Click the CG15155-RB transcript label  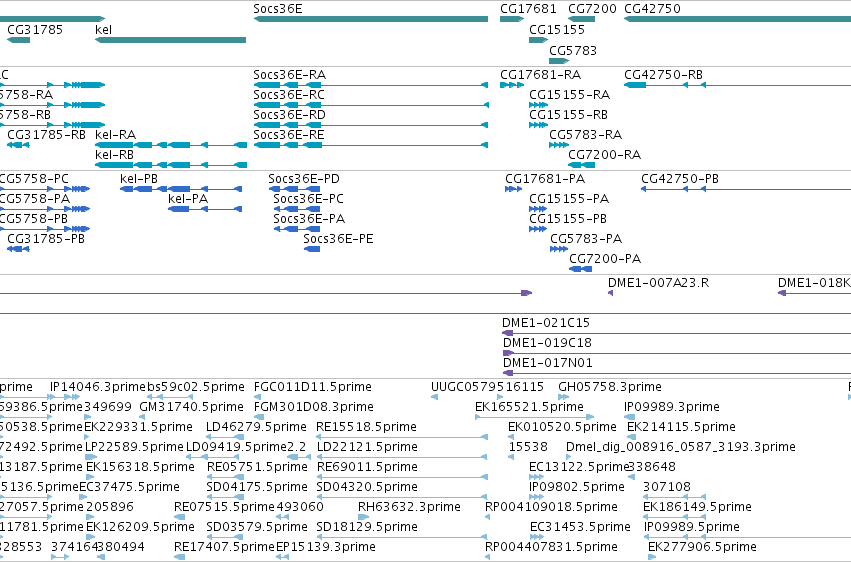(x=569, y=114)
